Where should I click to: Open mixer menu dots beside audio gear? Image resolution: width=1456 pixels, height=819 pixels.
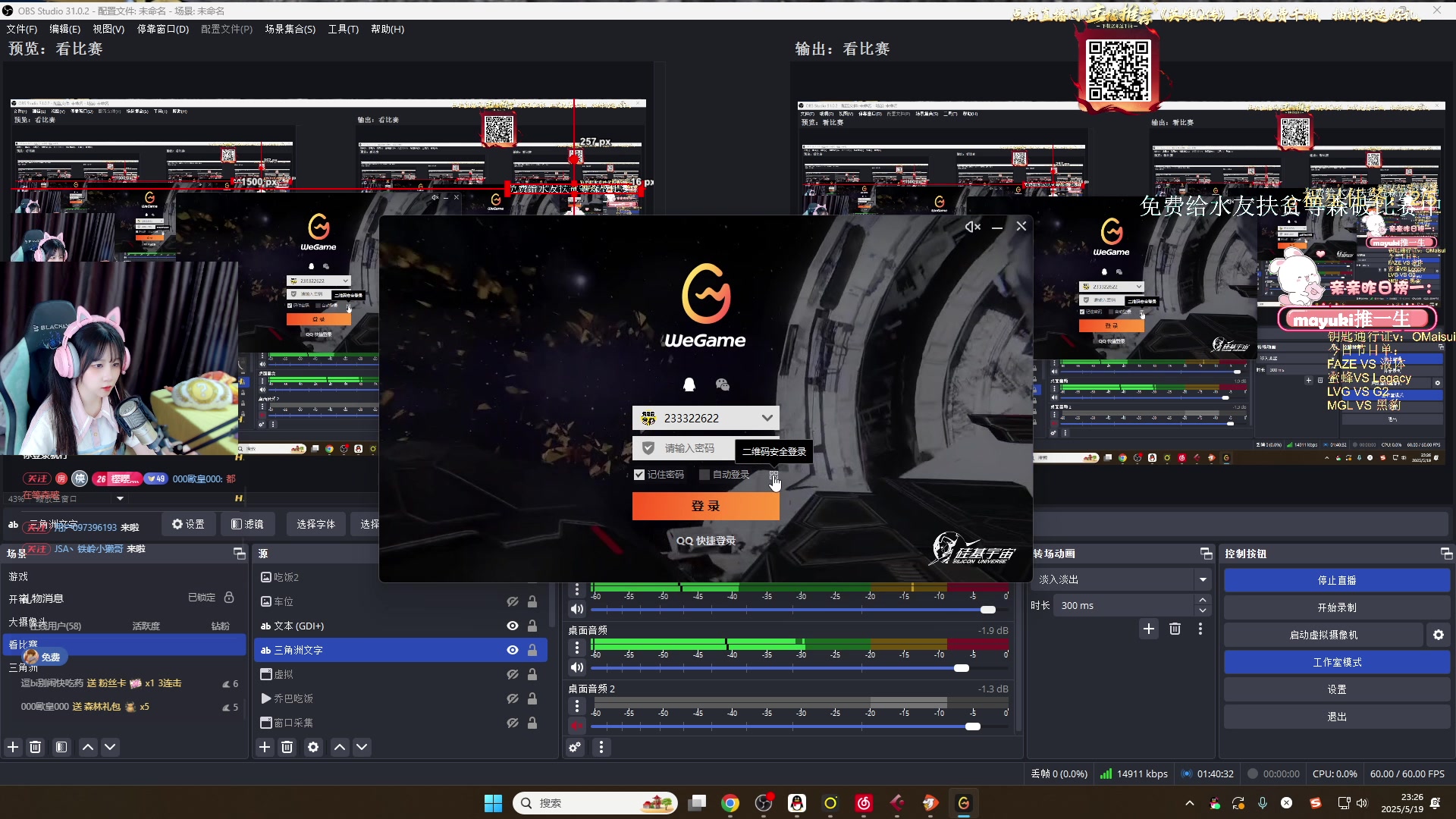601,748
